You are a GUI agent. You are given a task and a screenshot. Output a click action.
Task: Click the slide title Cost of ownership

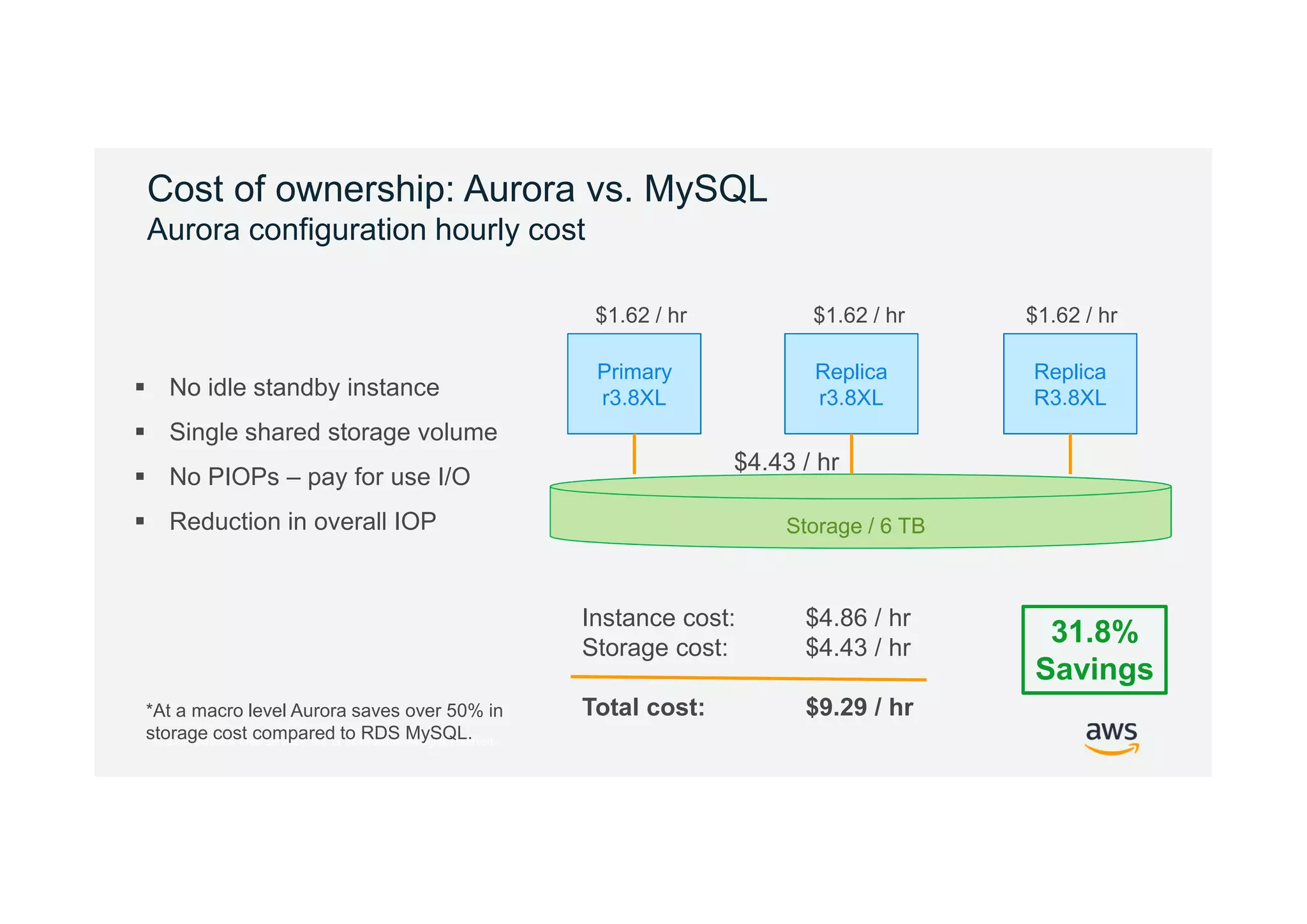457,189
